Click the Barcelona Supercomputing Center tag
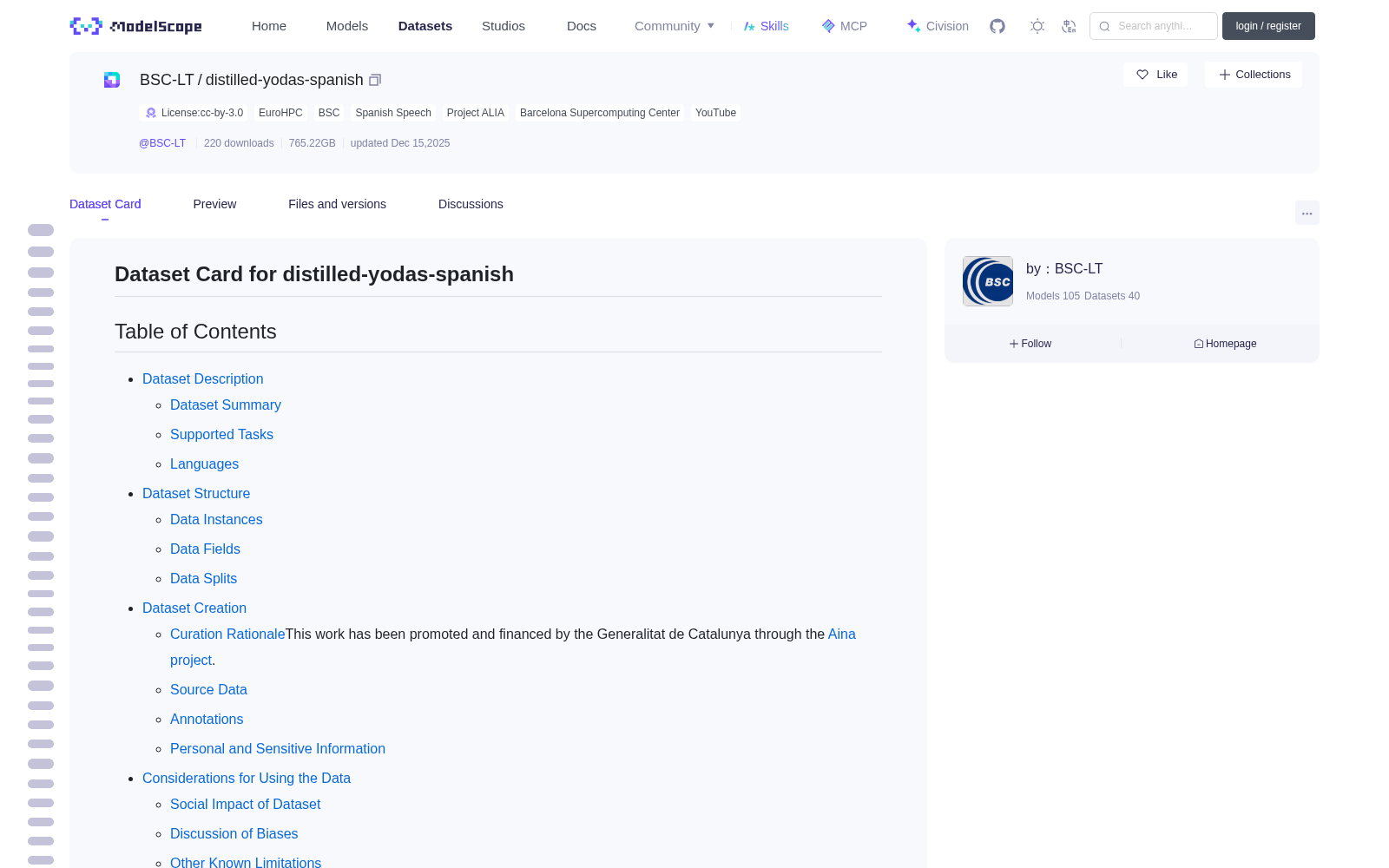Image resolution: width=1389 pixels, height=868 pixels. pyautogui.click(x=600, y=113)
